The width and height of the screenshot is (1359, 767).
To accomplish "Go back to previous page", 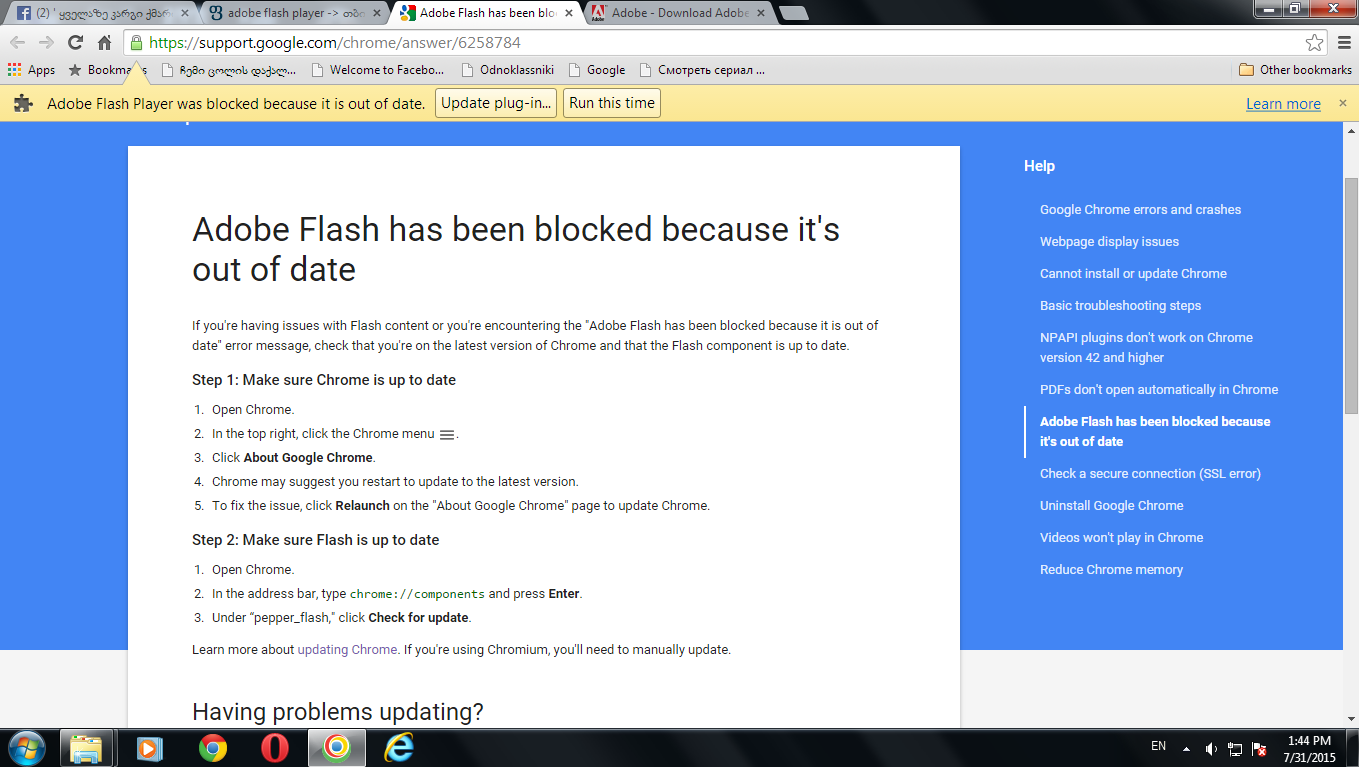I will 17,43.
